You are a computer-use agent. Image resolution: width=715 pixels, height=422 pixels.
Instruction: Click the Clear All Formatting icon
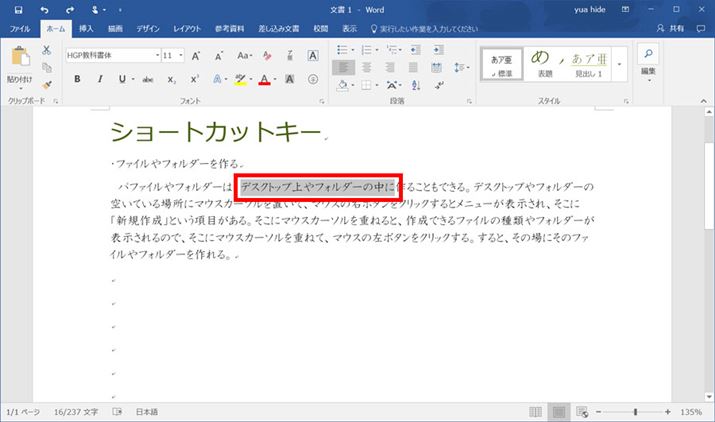tap(268, 55)
